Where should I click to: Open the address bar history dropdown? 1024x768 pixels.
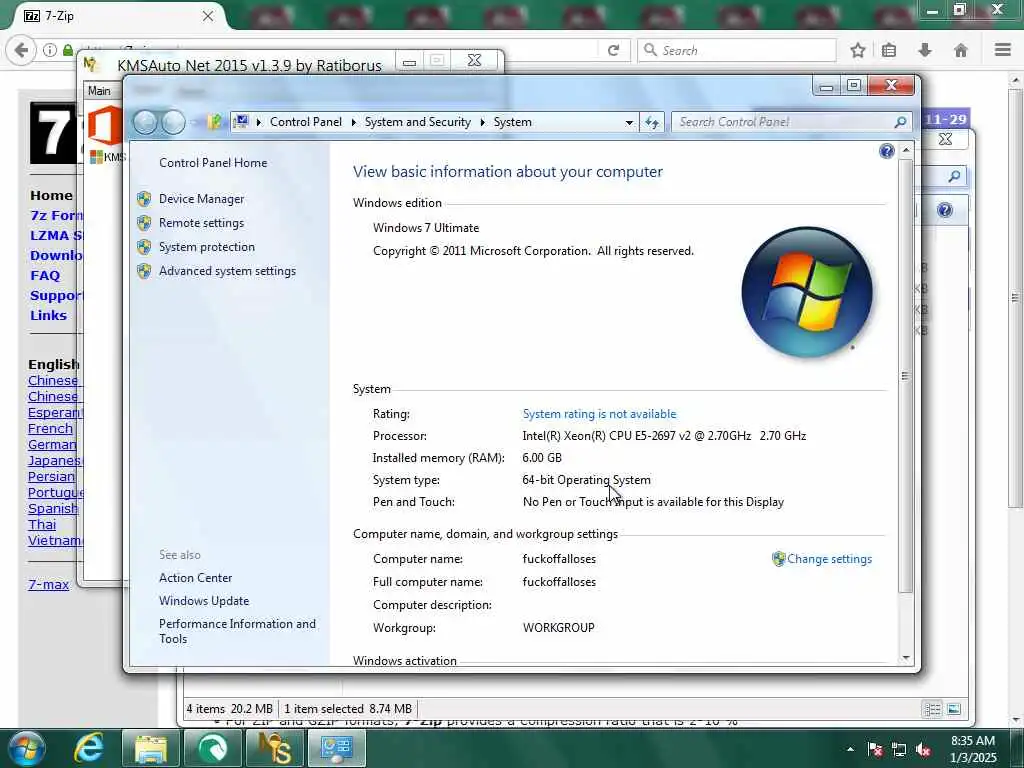click(629, 122)
